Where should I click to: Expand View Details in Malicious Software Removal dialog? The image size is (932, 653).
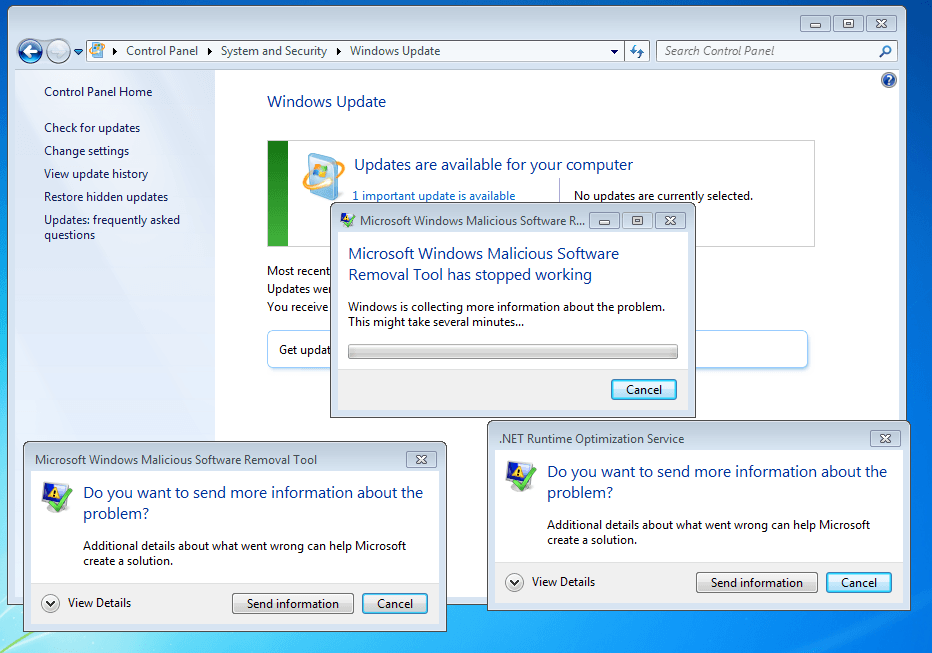(86, 603)
